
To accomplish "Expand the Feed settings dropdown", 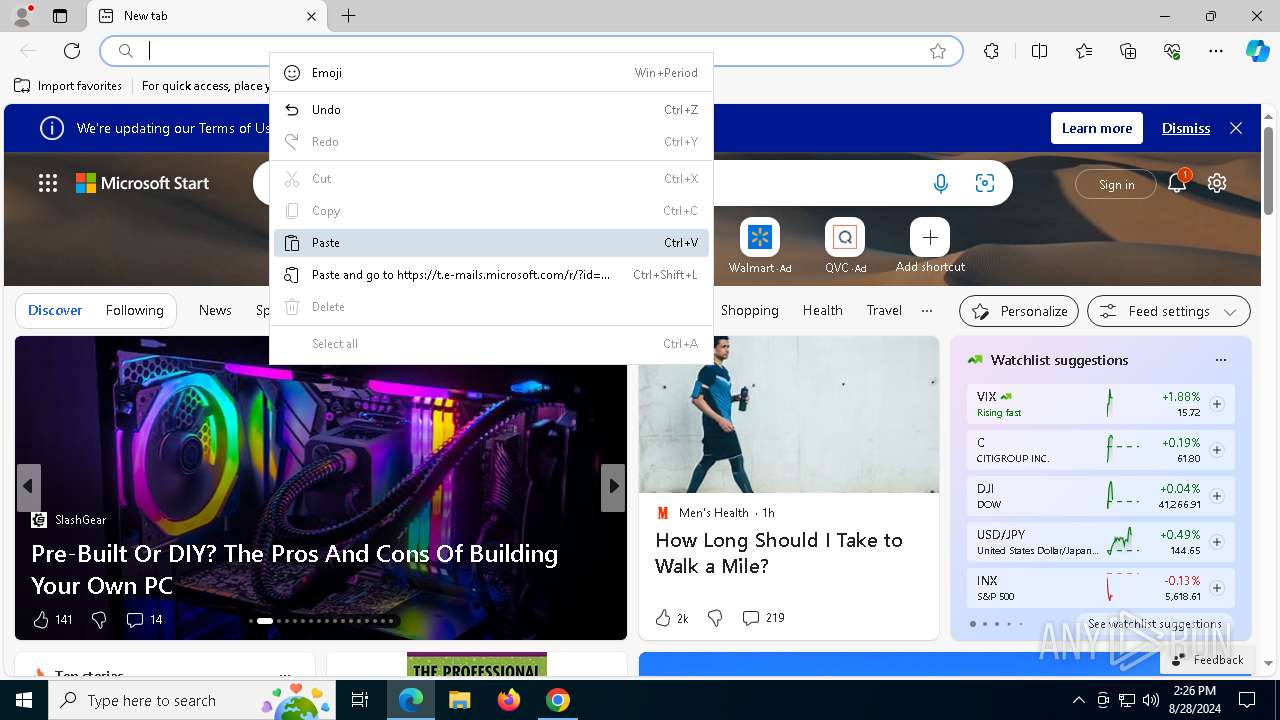I will (x=1169, y=311).
